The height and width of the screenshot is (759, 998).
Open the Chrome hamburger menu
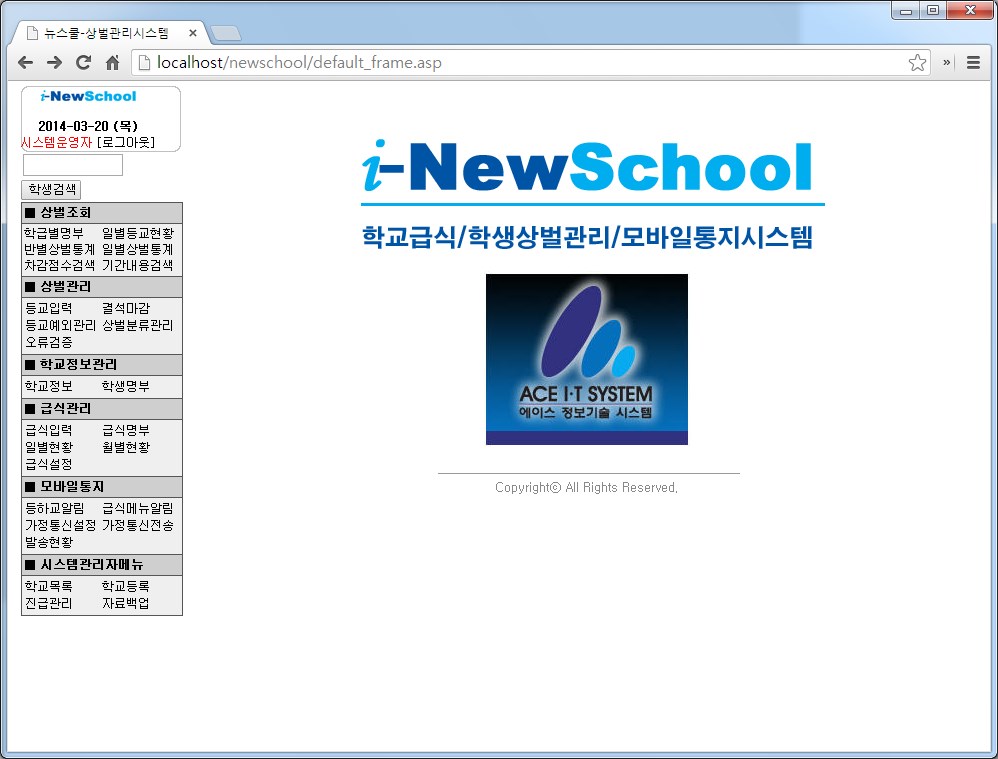coord(973,63)
